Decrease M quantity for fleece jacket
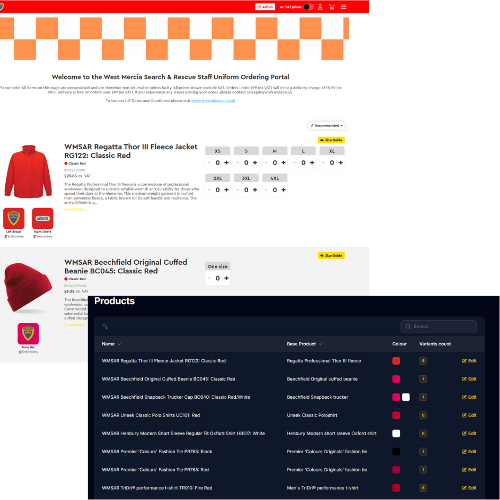The width and height of the screenshot is (500, 500). click(266, 163)
